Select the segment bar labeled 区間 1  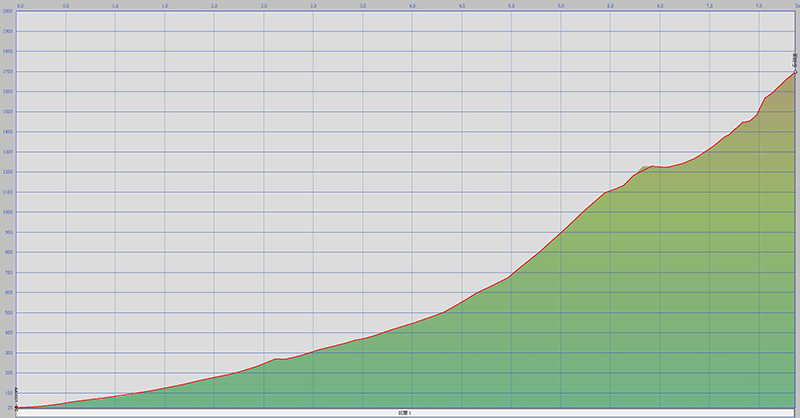point(406,412)
